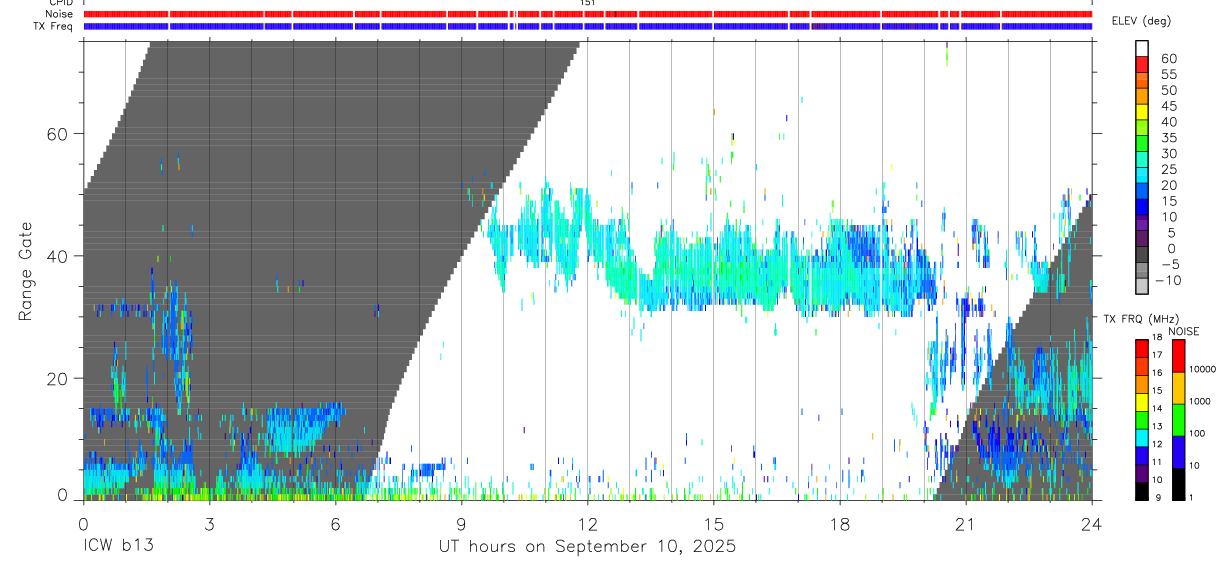The width and height of the screenshot is (1228, 567).
Task: Click x-axis hour tick label 6
Action: click(x=335, y=523)
